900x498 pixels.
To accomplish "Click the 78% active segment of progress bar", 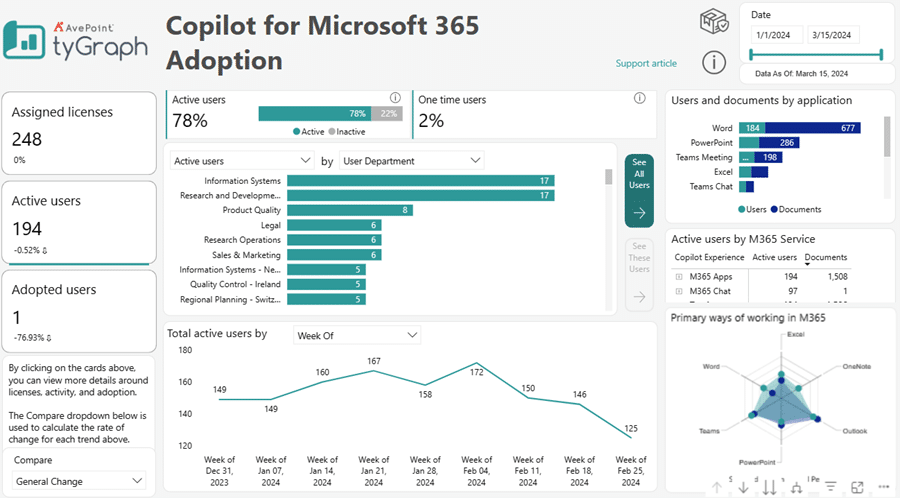I will coord(315,114).
